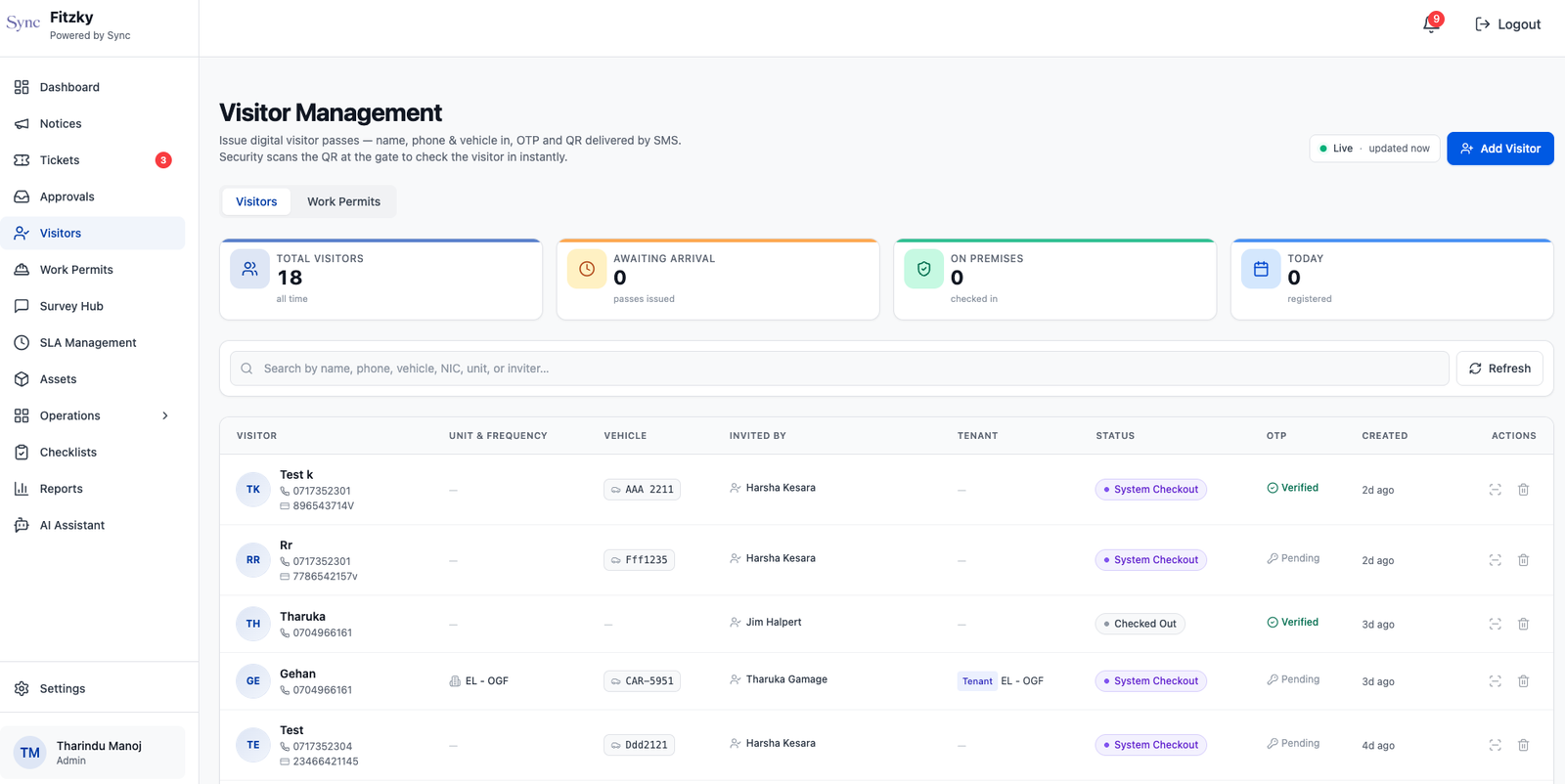Open Approvals in the sidebar
The height and width of the screenshot is (784, 1565).
(x=93, y=196)
